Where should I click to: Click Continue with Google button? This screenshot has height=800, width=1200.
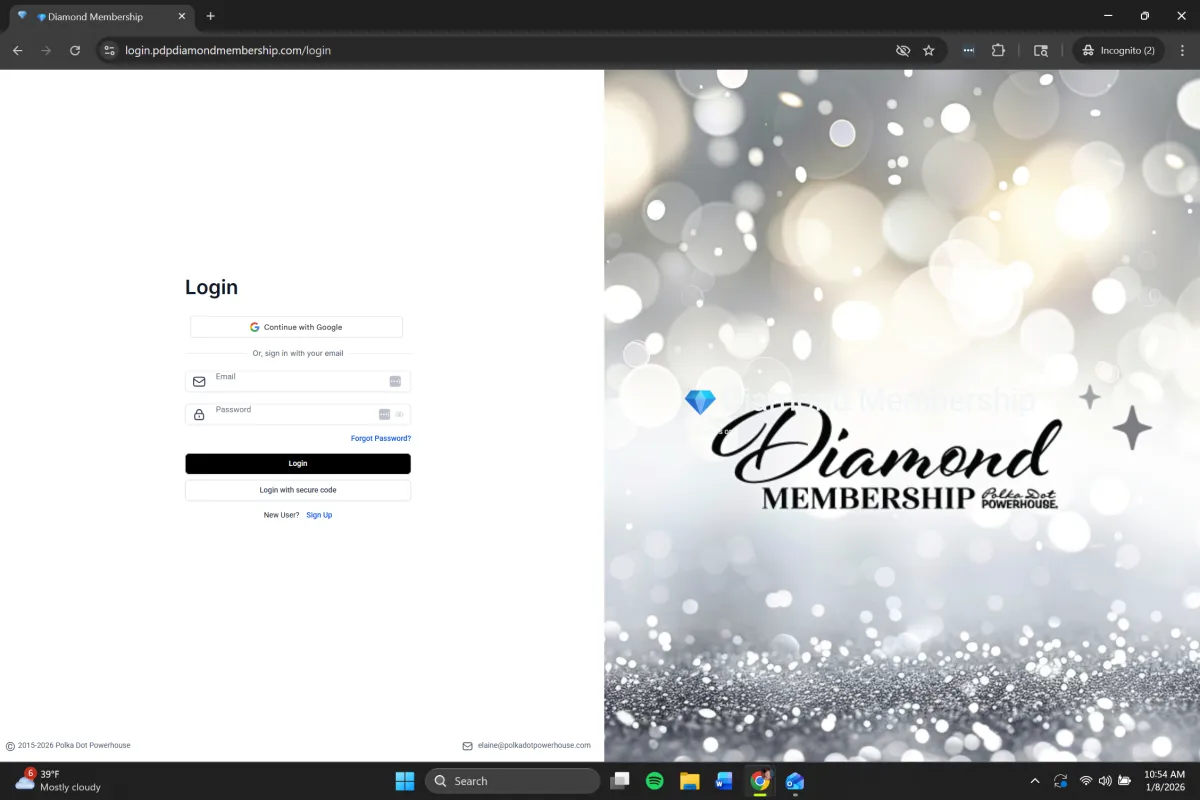pos(296,327)
